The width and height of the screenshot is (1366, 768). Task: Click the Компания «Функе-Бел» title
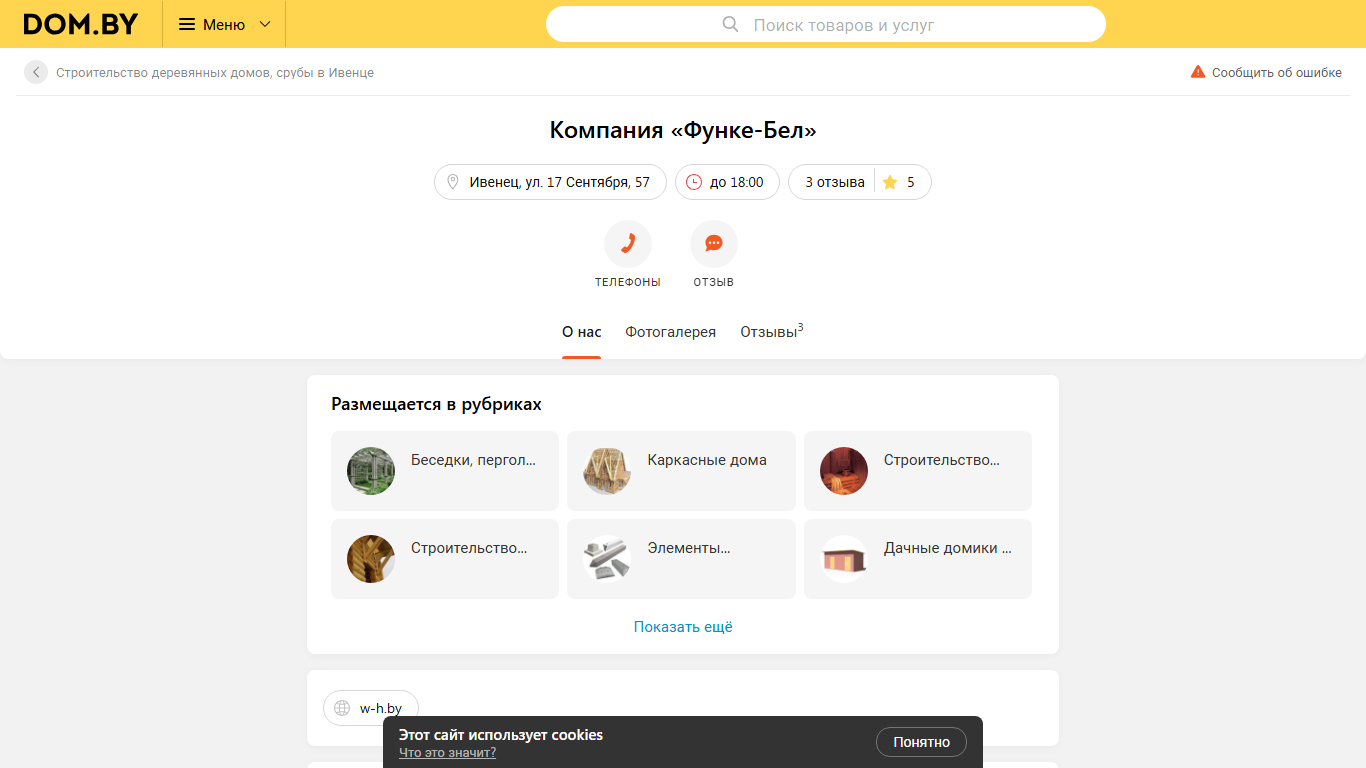point(683,130)
